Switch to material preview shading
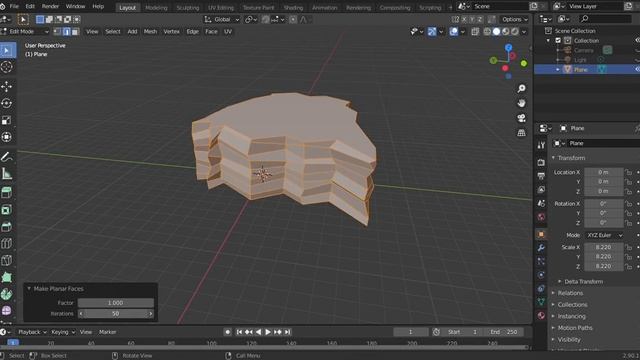 click(x=506, y=31)
